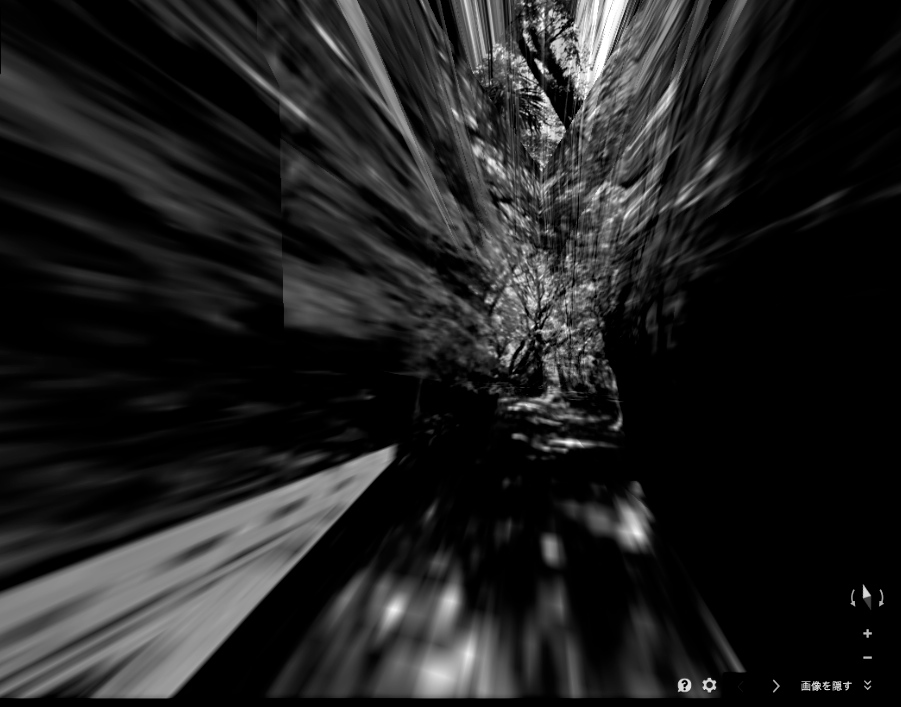Rotate the view counterclockwise using the compass arrow
Viewport: 901px width, 707px height.
(853, 598)
